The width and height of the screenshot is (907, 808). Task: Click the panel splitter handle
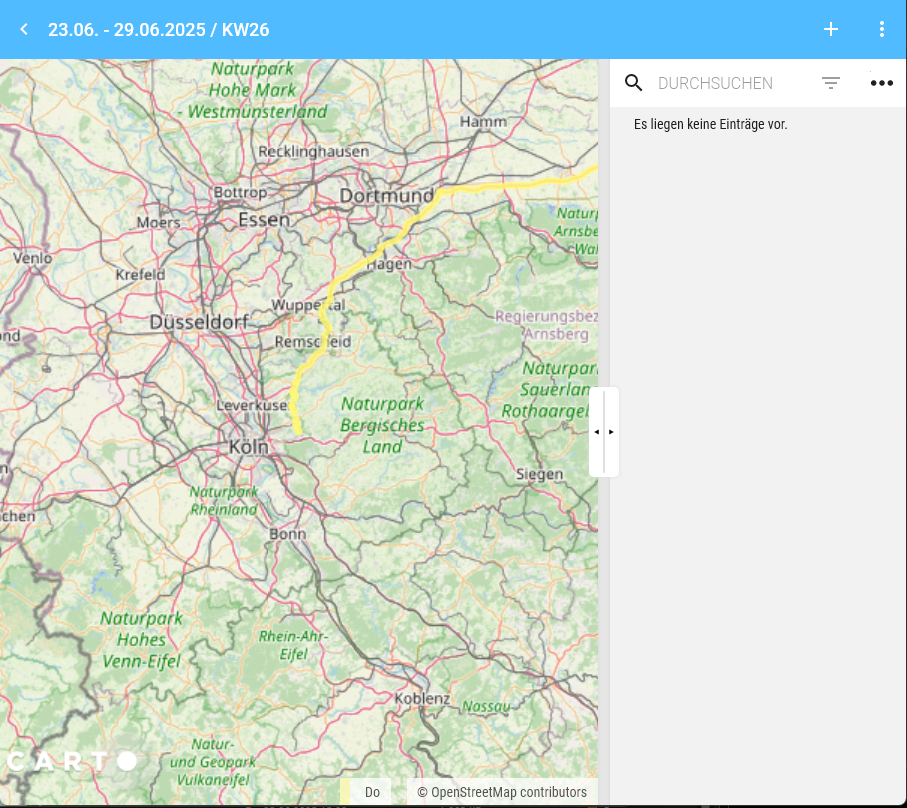tap(604, 432)
